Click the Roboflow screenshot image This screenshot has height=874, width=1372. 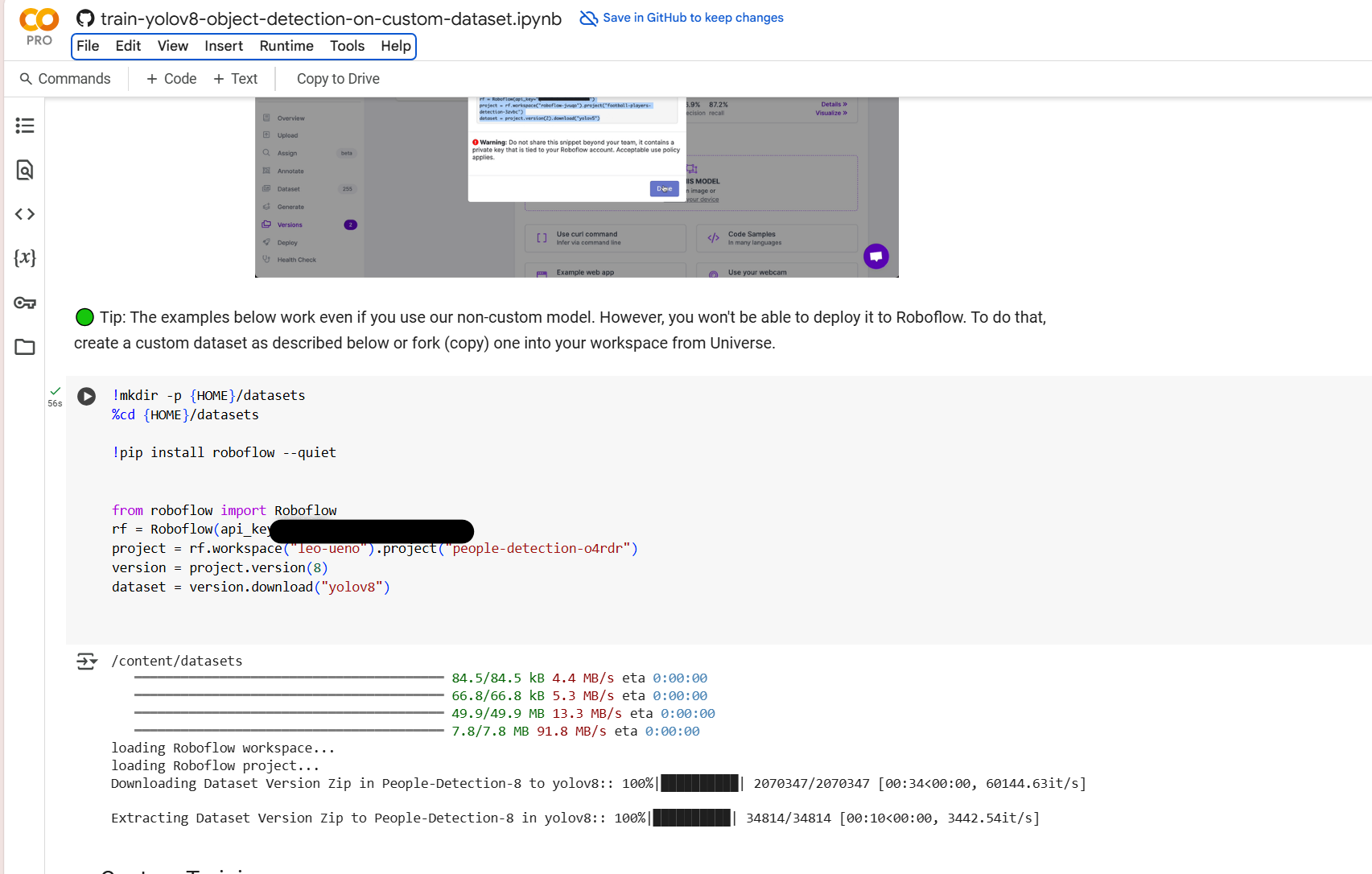point(576,188)
